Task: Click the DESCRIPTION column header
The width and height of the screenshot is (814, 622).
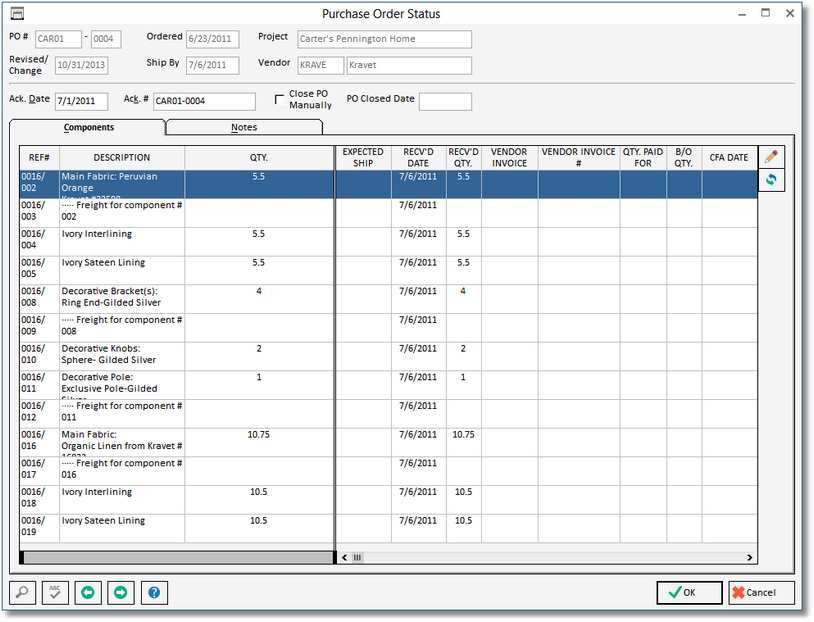Action: [122, 158]
